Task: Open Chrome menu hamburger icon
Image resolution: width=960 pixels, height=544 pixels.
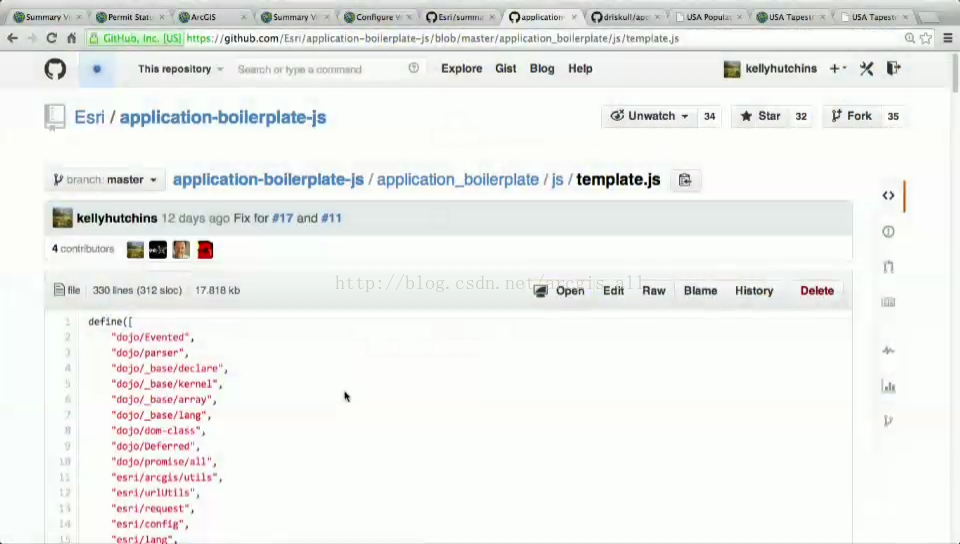Action: 948,38
